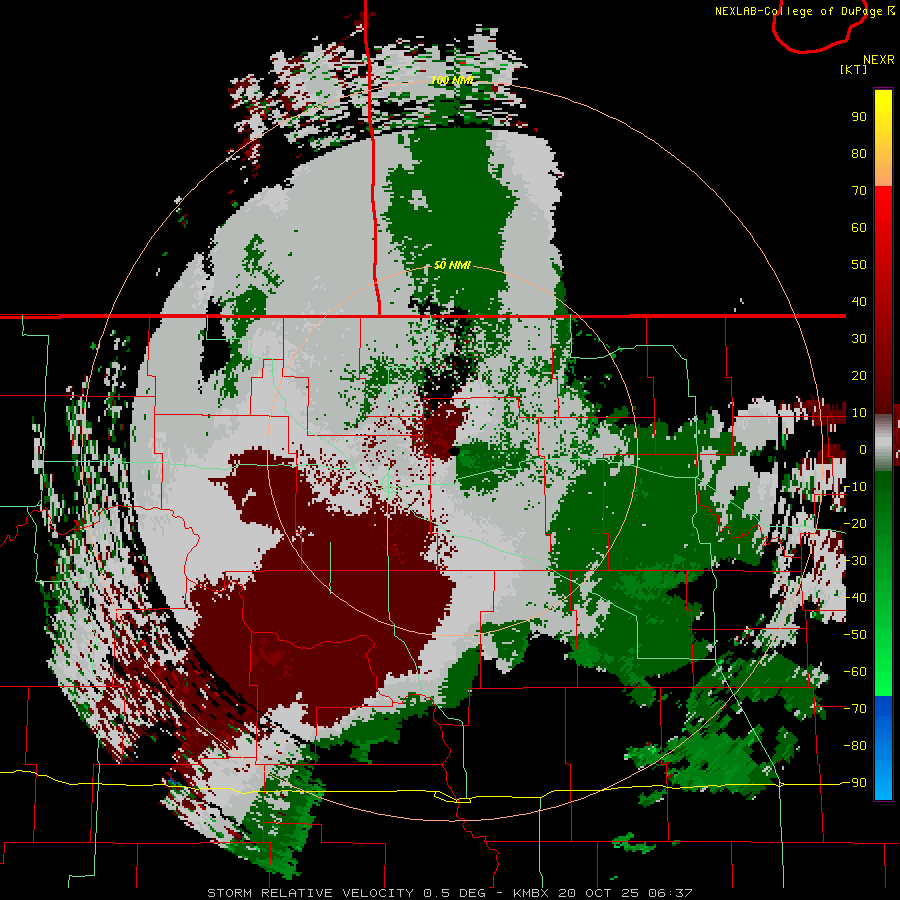Click the positive 70 scale value
900x900 pixels.
click(859, 191)
